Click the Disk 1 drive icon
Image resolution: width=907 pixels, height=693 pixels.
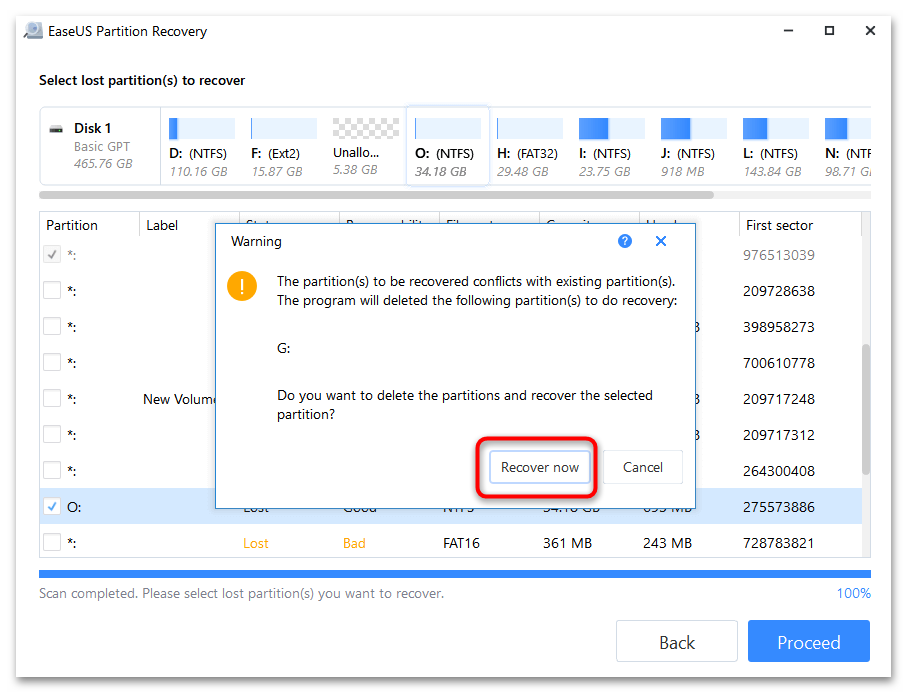pos(56,129)
